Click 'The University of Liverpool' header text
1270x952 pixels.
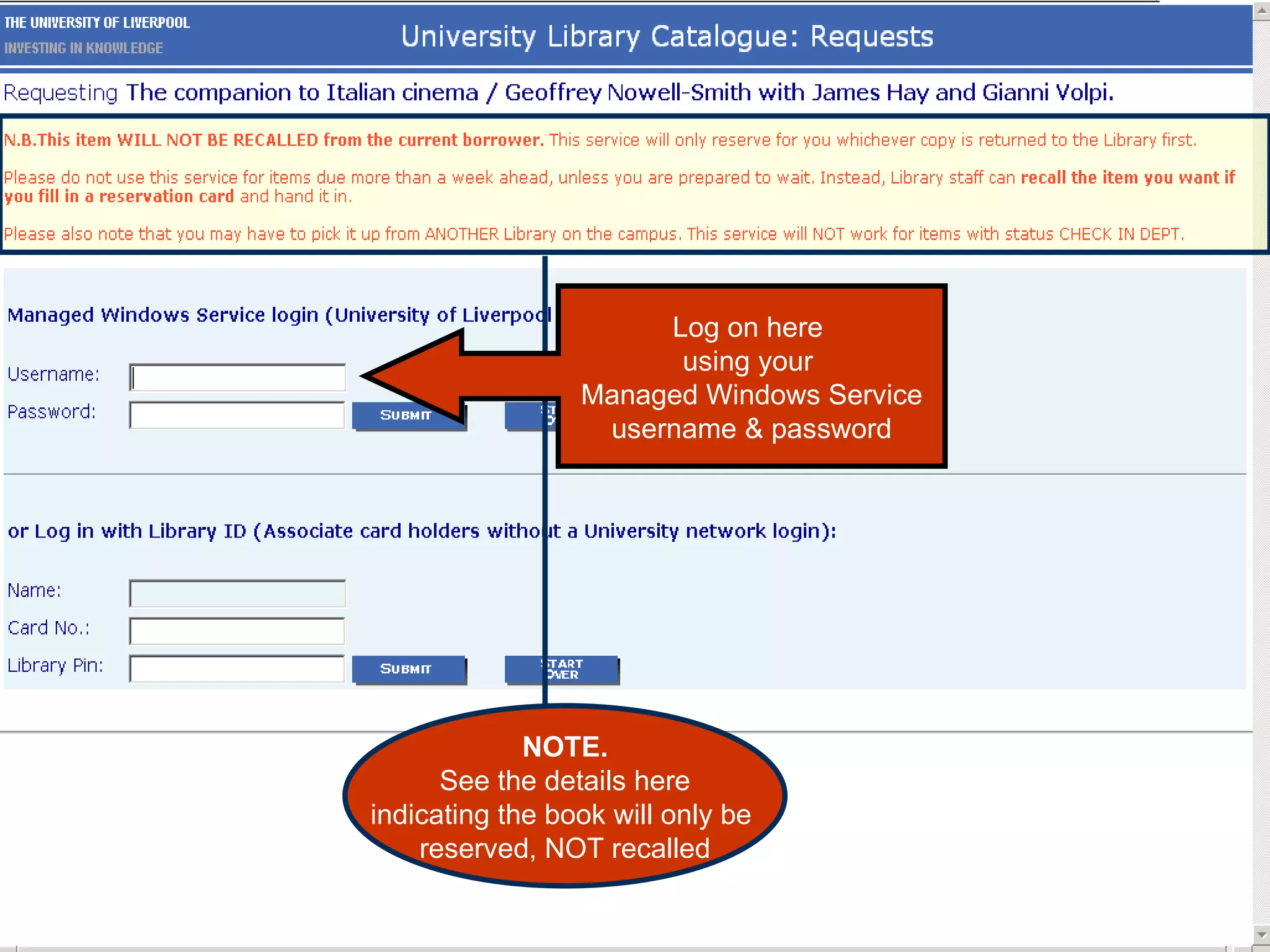click(97, 23)
